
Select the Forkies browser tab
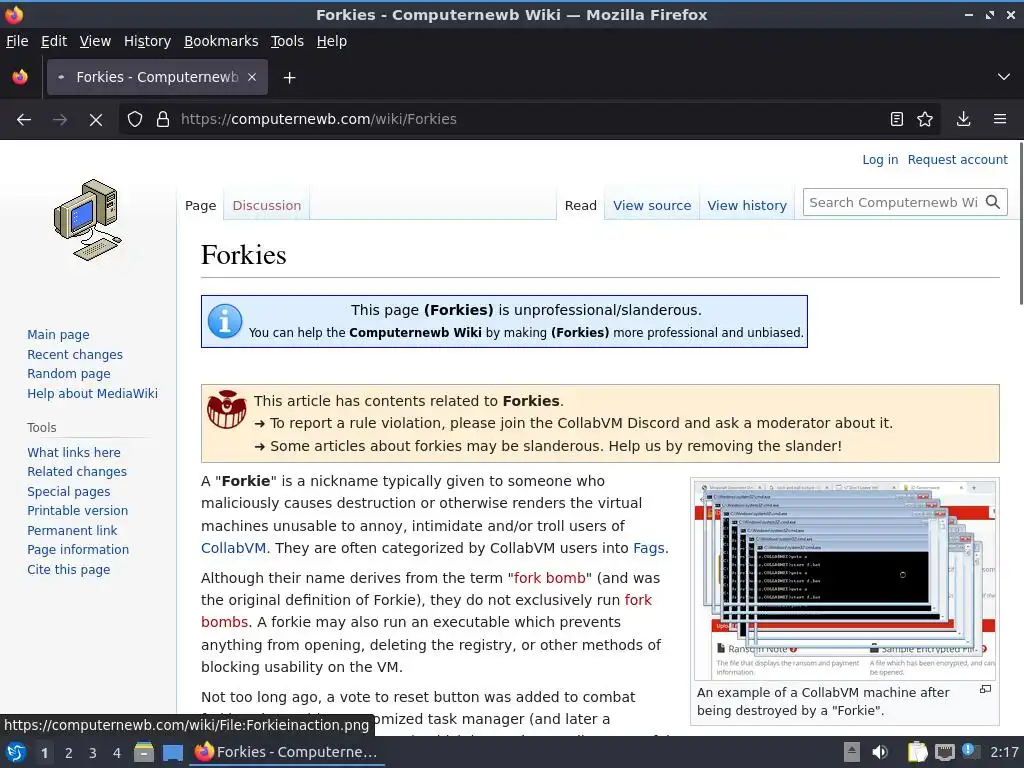pos(157,77)
